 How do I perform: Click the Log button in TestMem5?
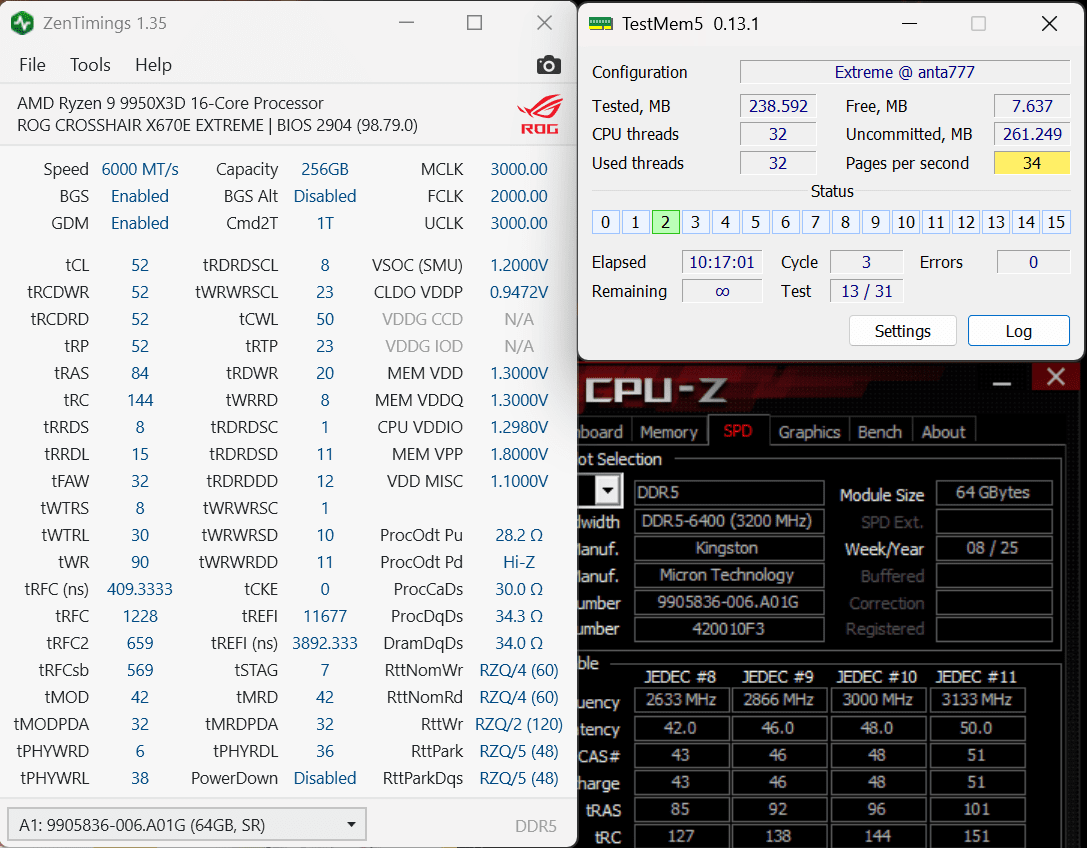[x=1018, y=331]
